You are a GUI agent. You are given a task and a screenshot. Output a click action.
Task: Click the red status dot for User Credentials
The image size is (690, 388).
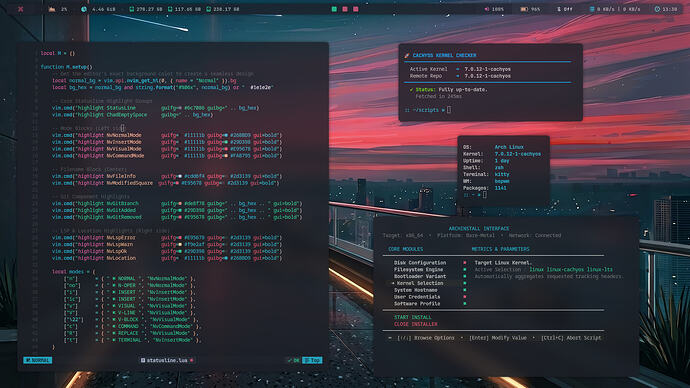click(x=464, y=297)
